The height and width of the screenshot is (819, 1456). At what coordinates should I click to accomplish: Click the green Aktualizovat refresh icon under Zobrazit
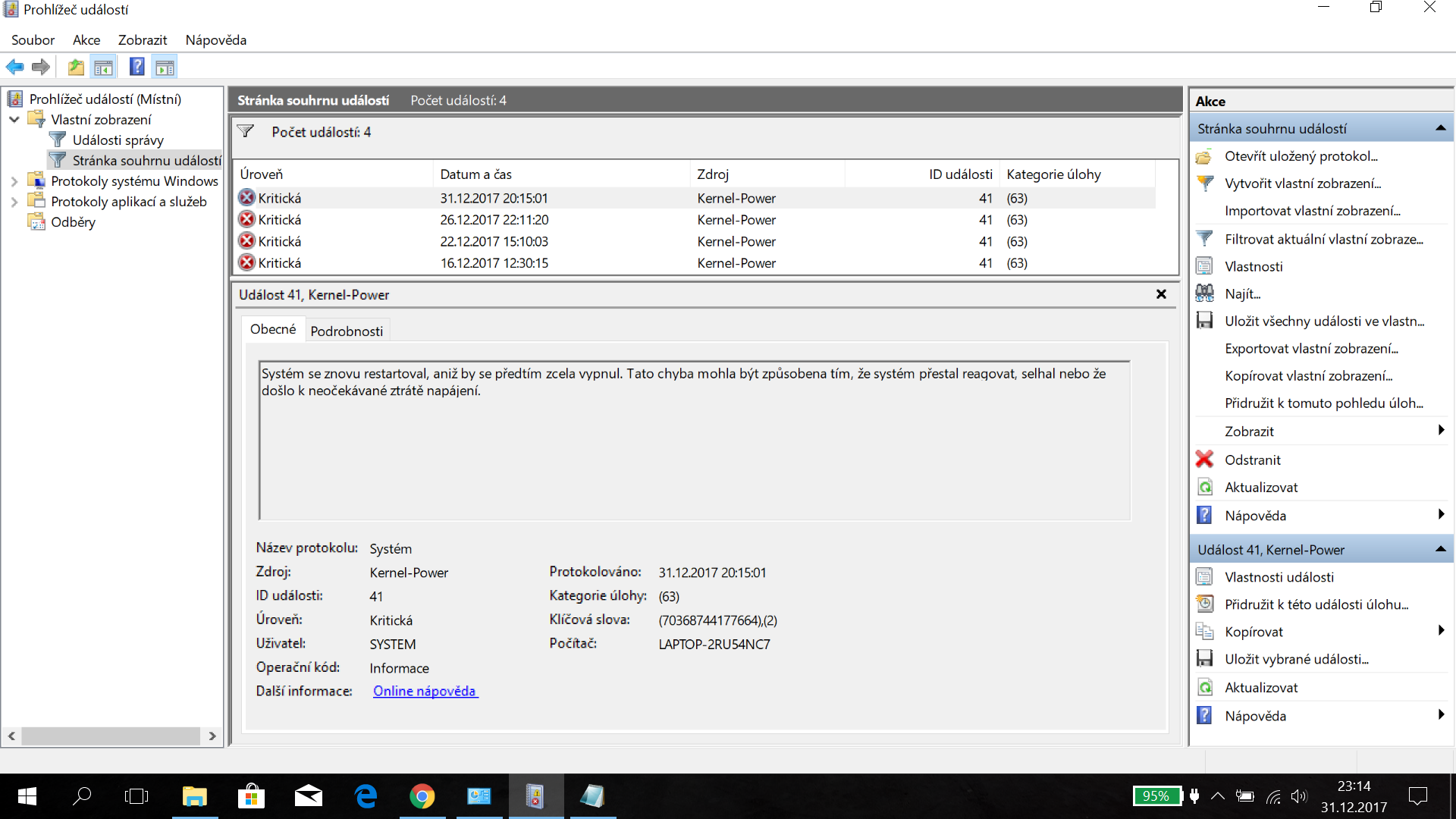pyautogui.click(x=1204, y=487)
